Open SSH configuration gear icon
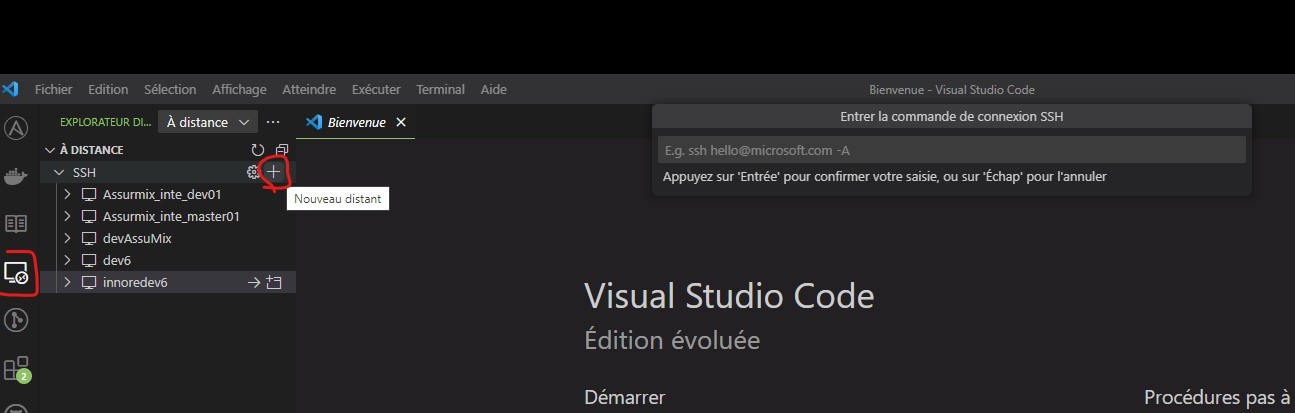Screen dimensions: 1295x413 (x=254, y=172)
